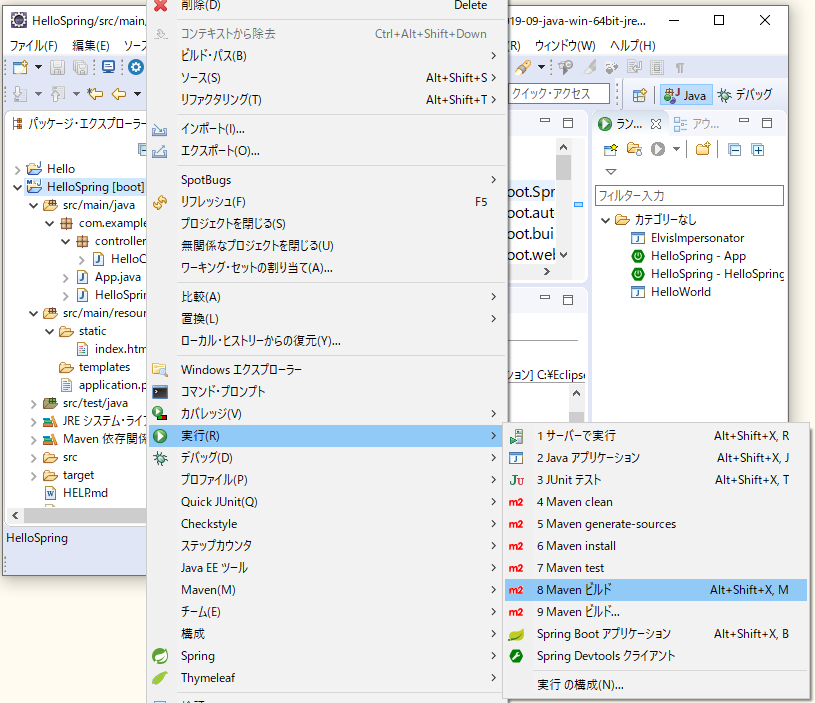This screenshot has width=815, height=703.
Task: Choose Spring Boot アプリケーション from the submenu
Action: tap(620, 634)
